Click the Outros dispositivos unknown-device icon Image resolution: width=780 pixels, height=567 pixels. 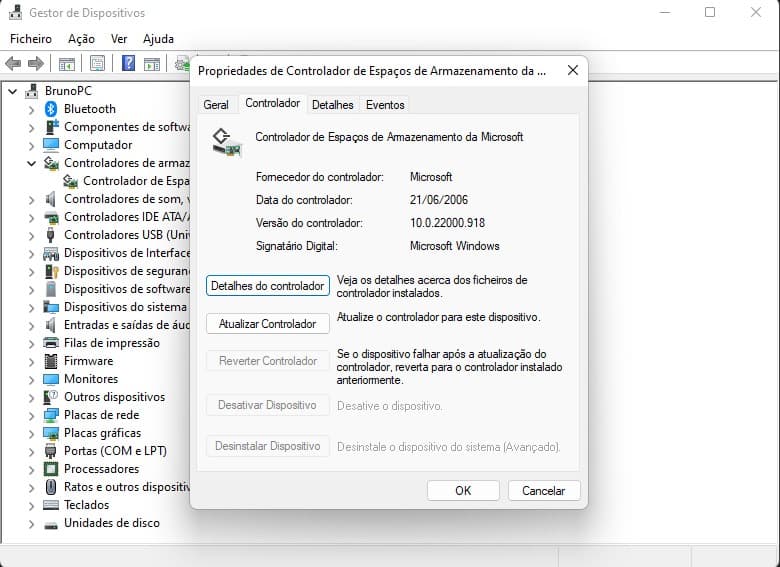pyautogui.click(x=51, y=397)
